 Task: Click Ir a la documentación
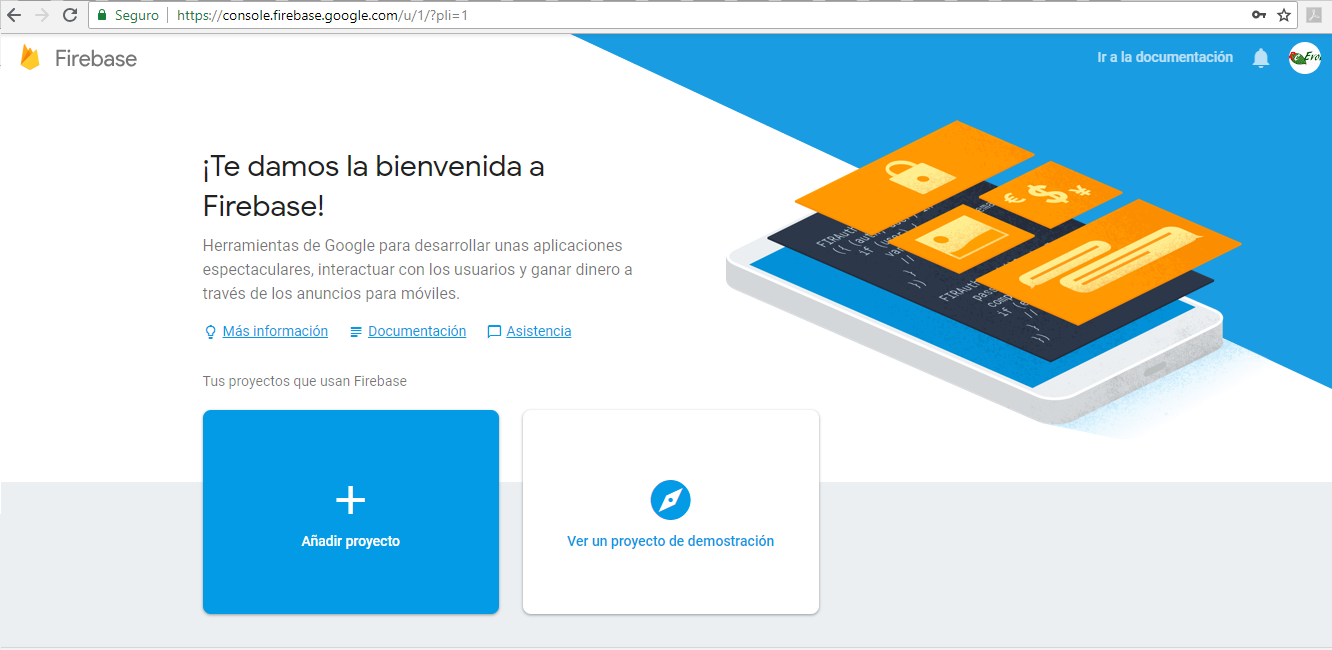click(x=1165, y=58)
